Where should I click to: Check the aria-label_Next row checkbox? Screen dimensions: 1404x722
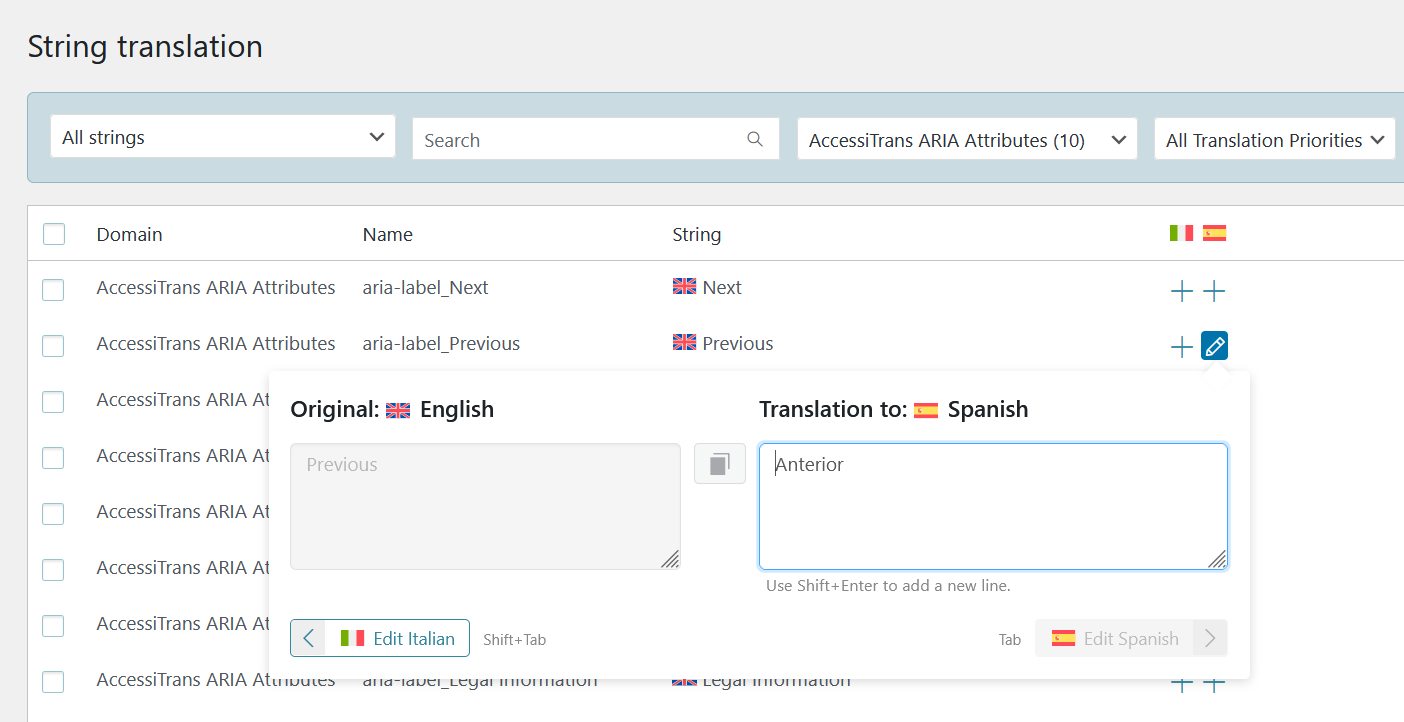[53, 290]
